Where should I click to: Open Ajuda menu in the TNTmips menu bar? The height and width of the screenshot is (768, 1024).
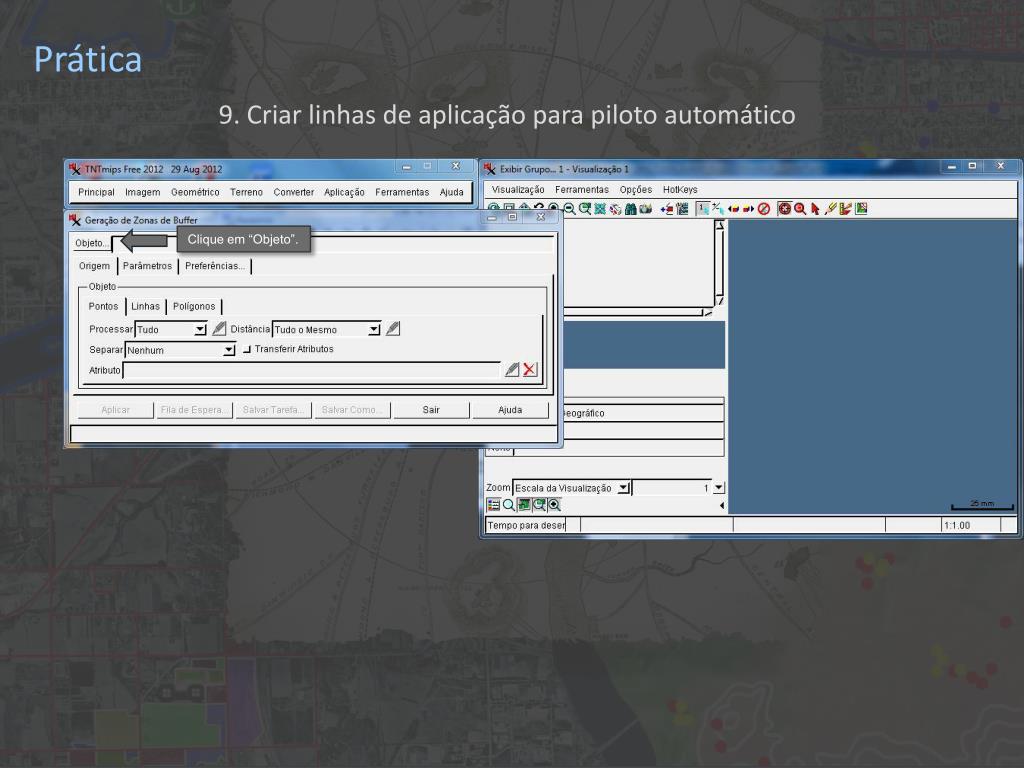(x=451, y=192)
